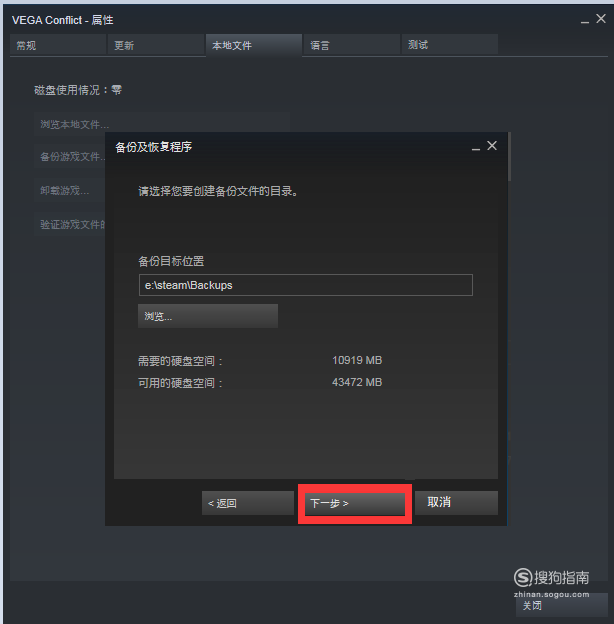The height and width of the screenshot is (624, 614).
Task: Continue with the 下一步 > button
Action: [x=355, y=503]
